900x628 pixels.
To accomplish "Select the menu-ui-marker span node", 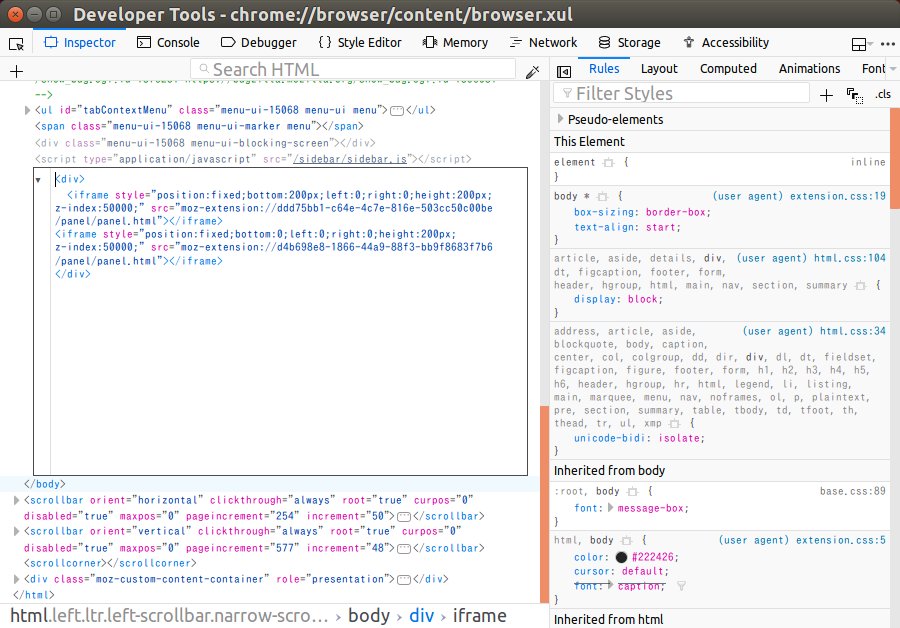I will (x=199, y=126).
